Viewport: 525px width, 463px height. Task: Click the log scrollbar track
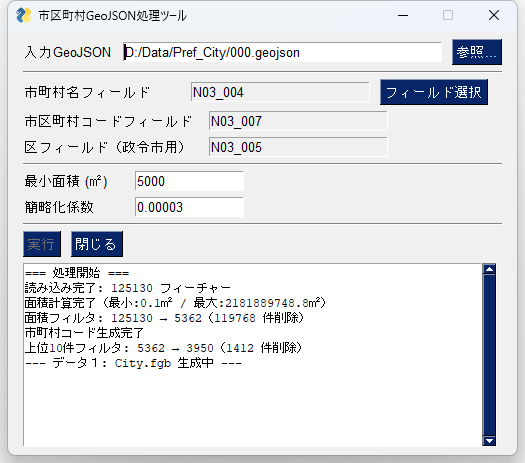point(489,355)
